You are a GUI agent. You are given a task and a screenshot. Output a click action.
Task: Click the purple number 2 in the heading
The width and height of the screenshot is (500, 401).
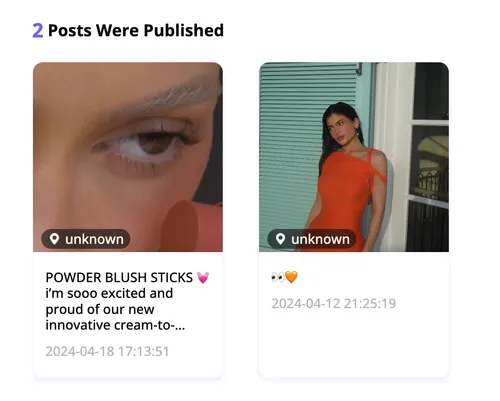38,31
